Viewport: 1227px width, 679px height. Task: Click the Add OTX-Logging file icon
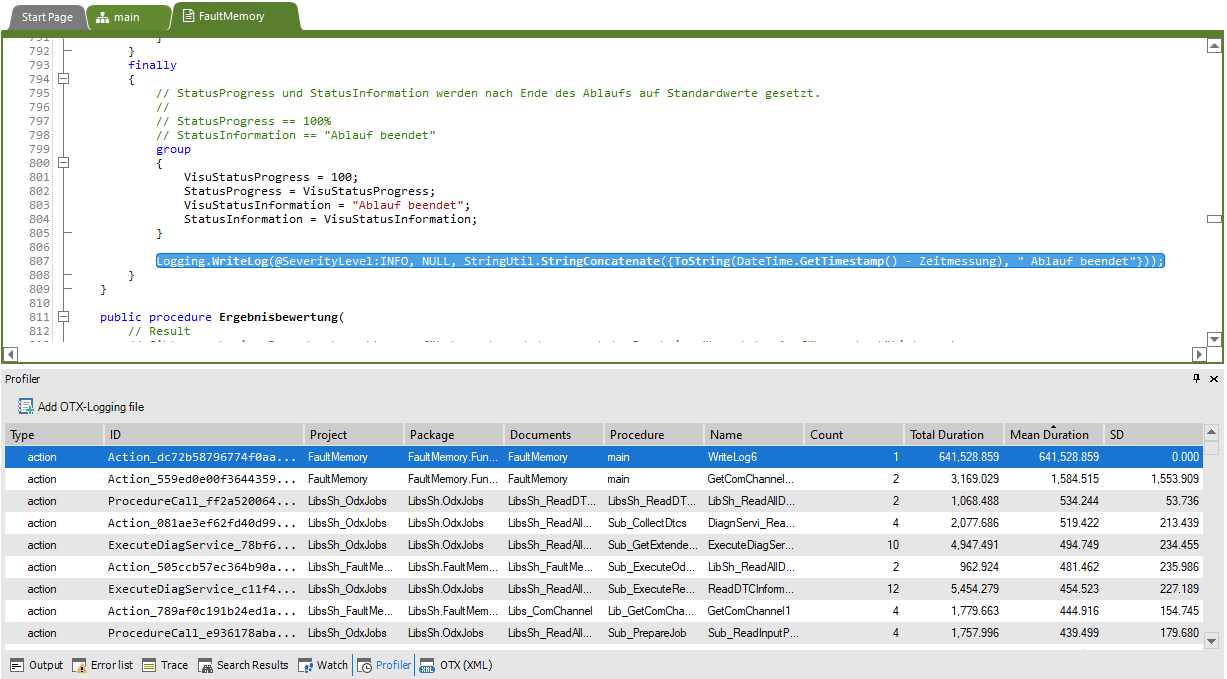click(x=24, y=406)
